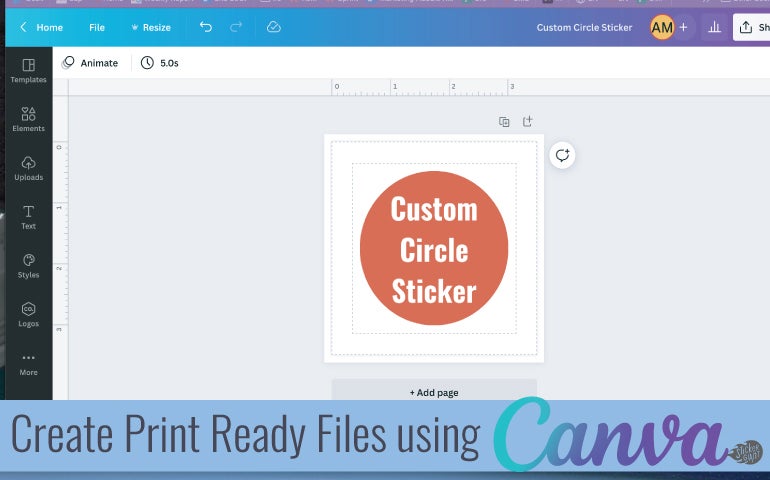This screenshot has height=480, width=770.
Task: Redo the last action
Action: (236, 27)
